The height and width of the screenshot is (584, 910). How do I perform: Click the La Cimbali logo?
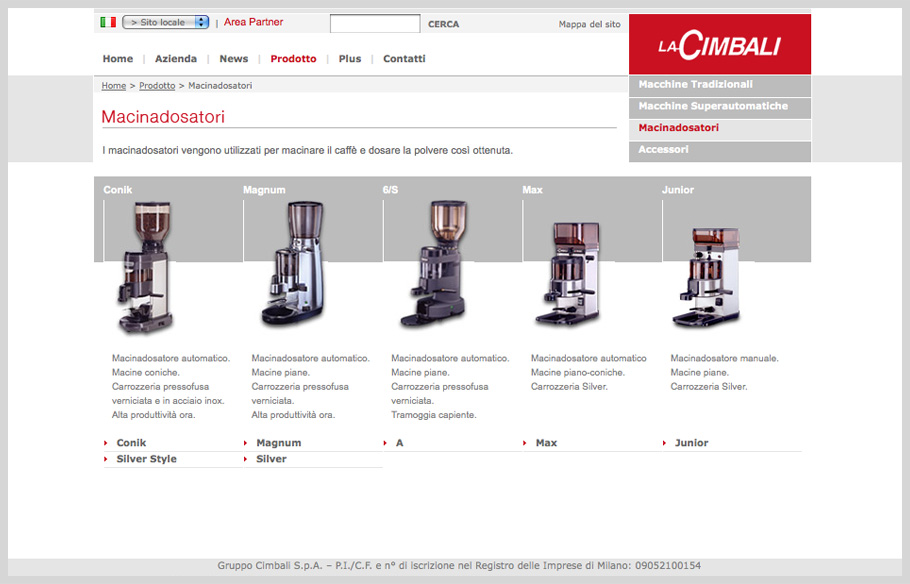click(720, 44)
